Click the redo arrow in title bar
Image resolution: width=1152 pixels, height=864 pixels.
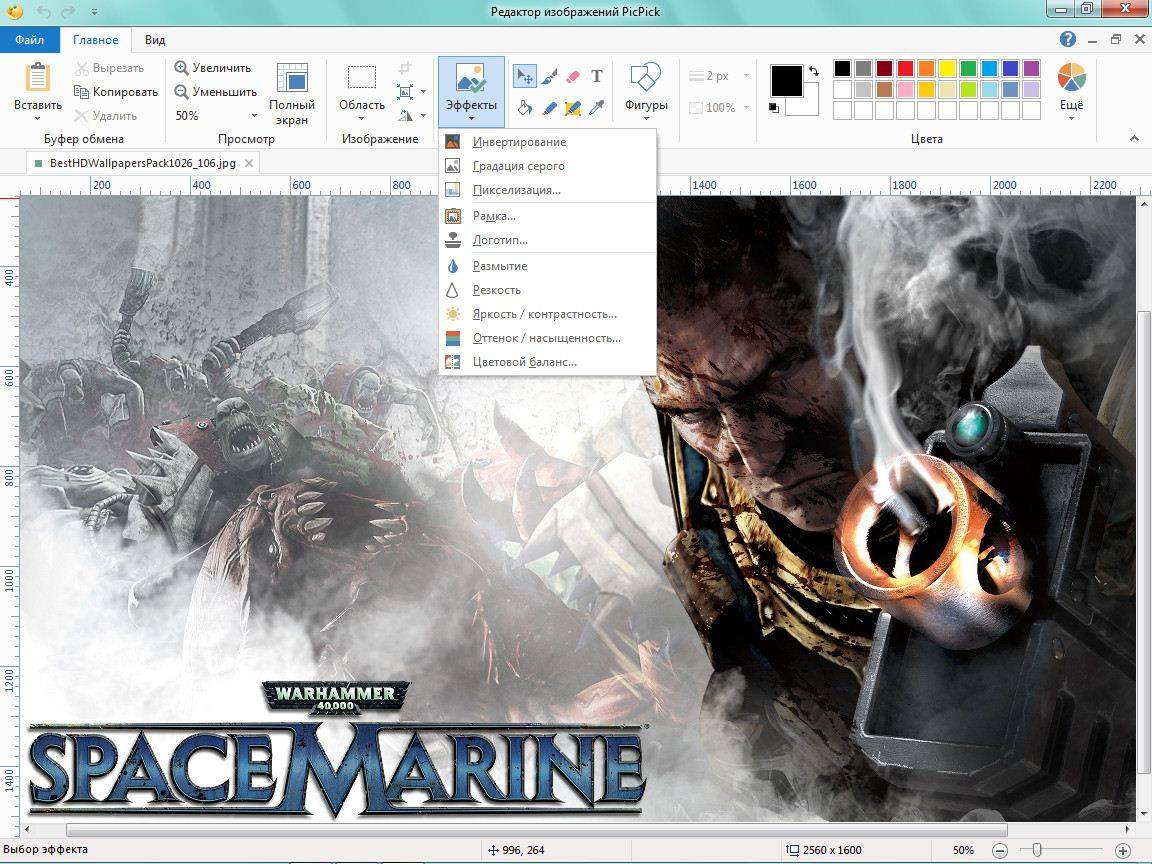pos(68,12)
